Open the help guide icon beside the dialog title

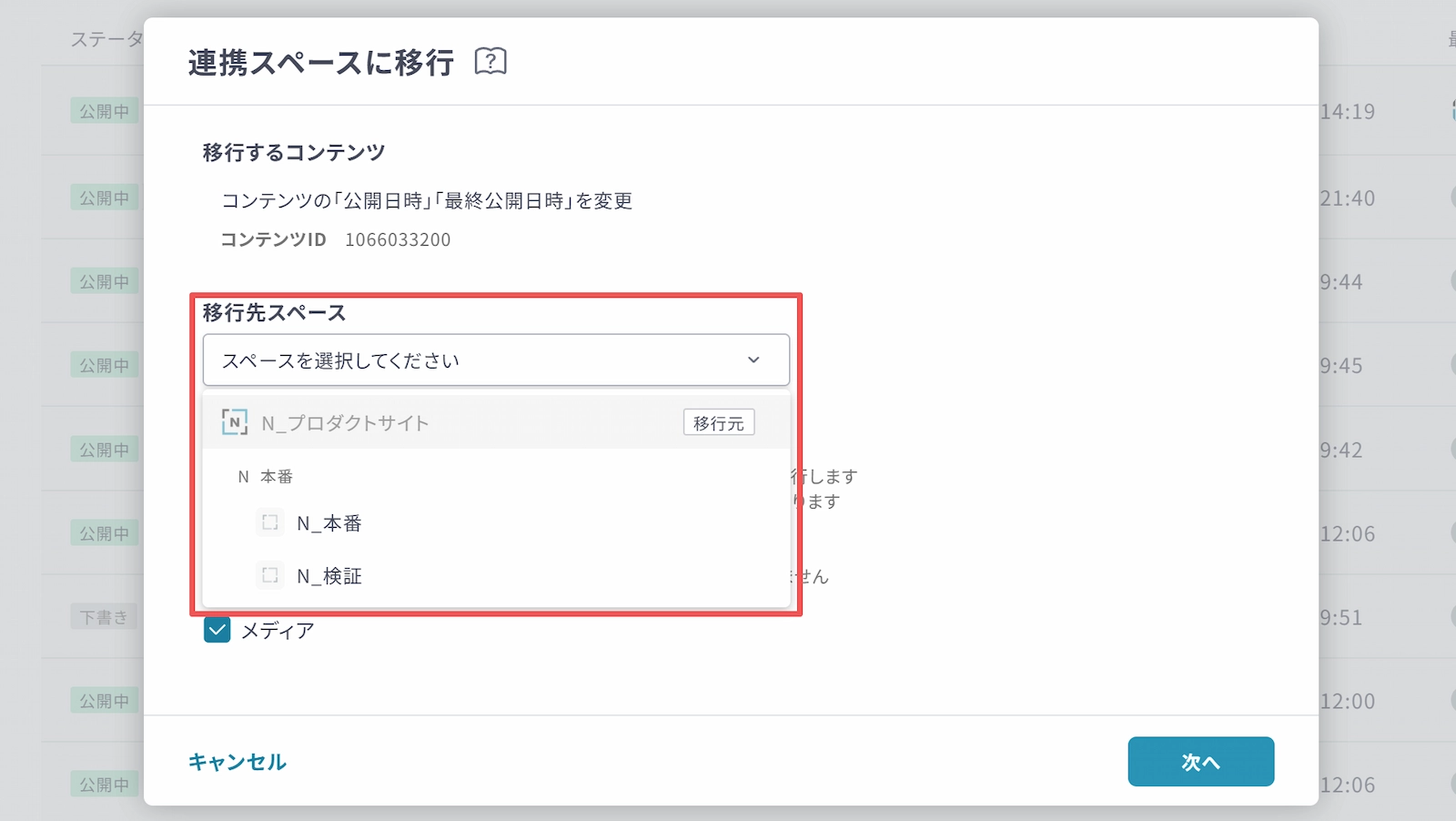click(490, 62)
